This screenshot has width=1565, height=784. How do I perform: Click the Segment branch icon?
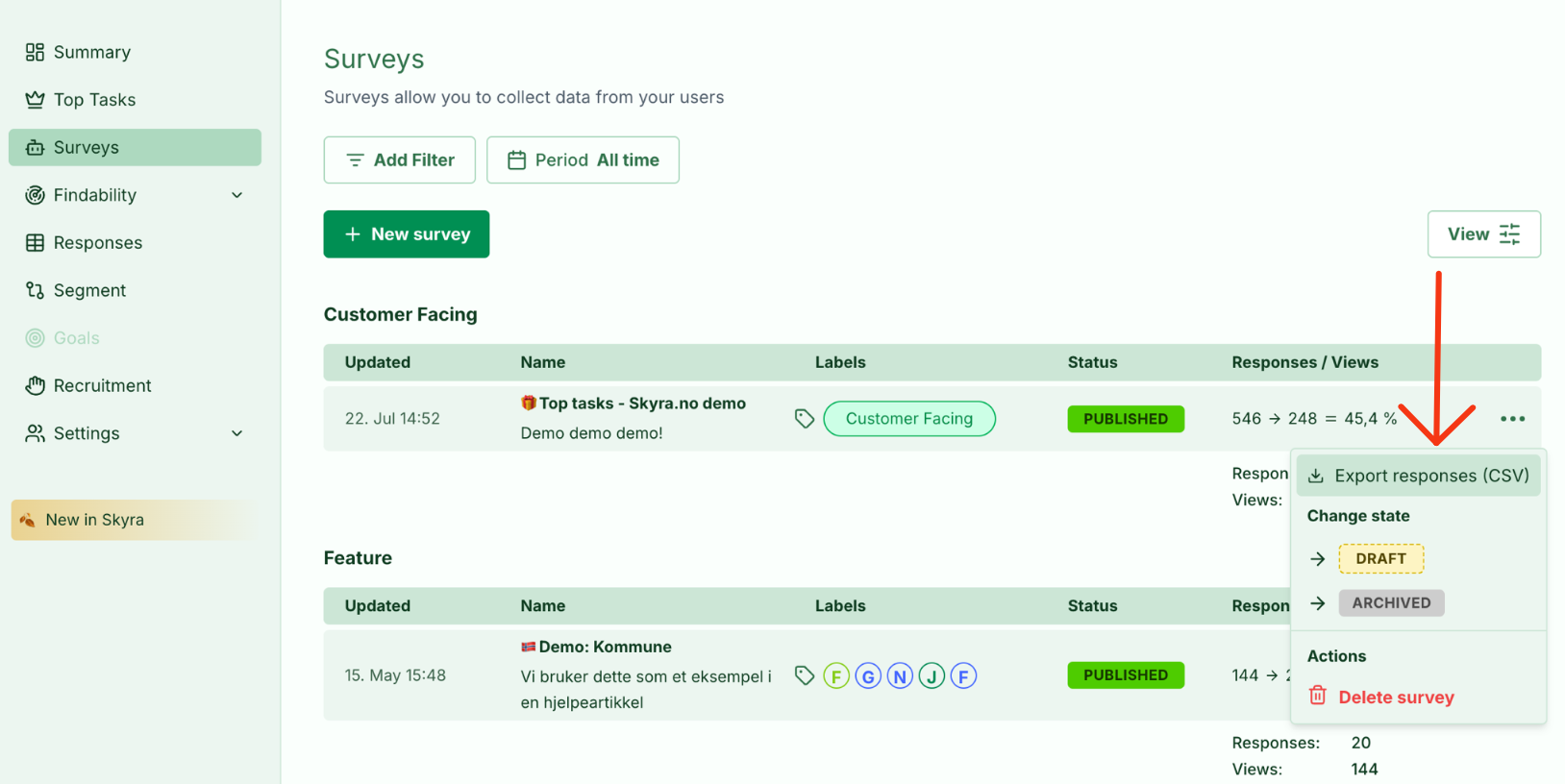click(x=35, y=290)
